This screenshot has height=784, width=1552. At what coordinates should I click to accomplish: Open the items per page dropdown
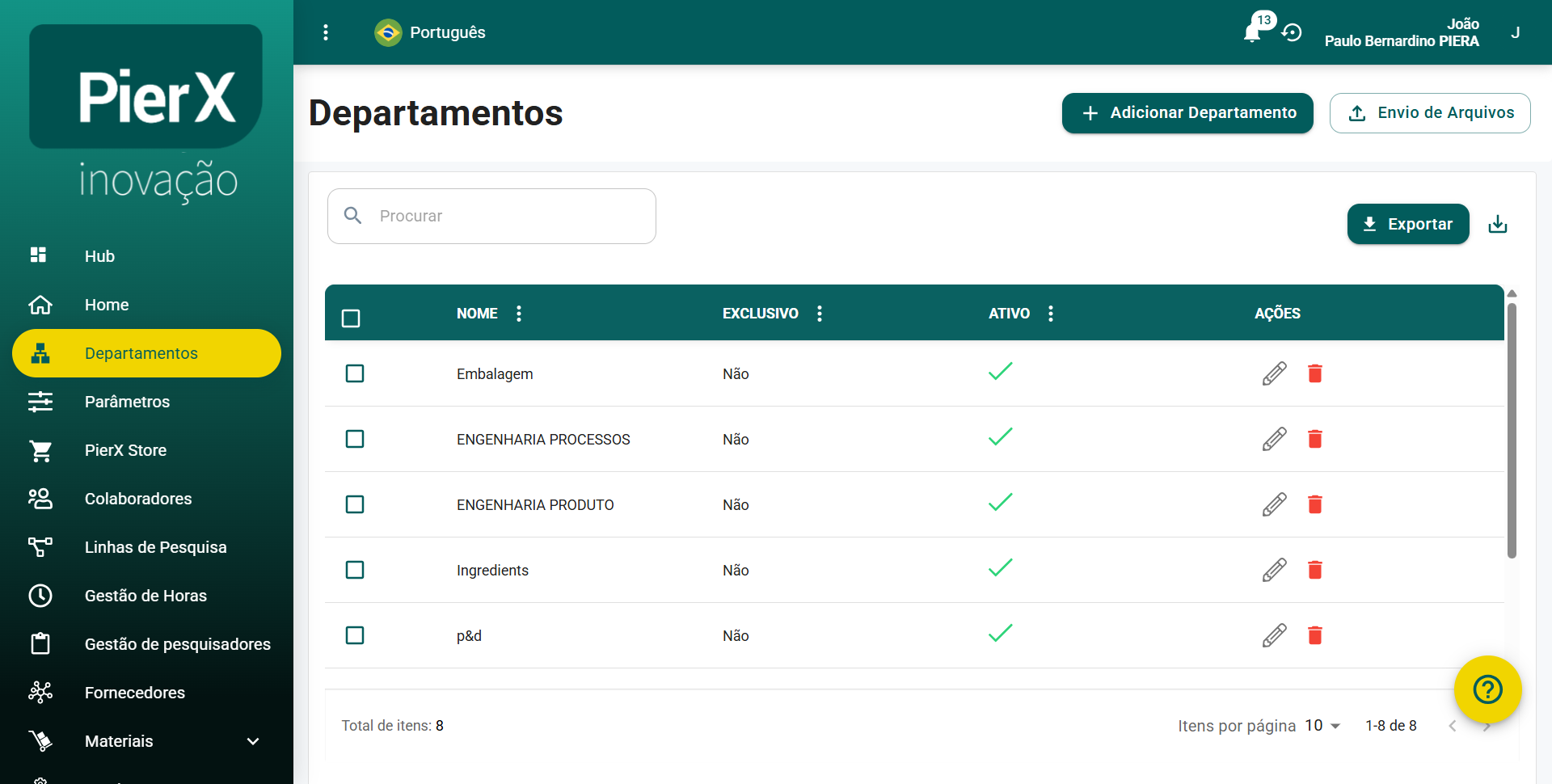pos(1322,726)
